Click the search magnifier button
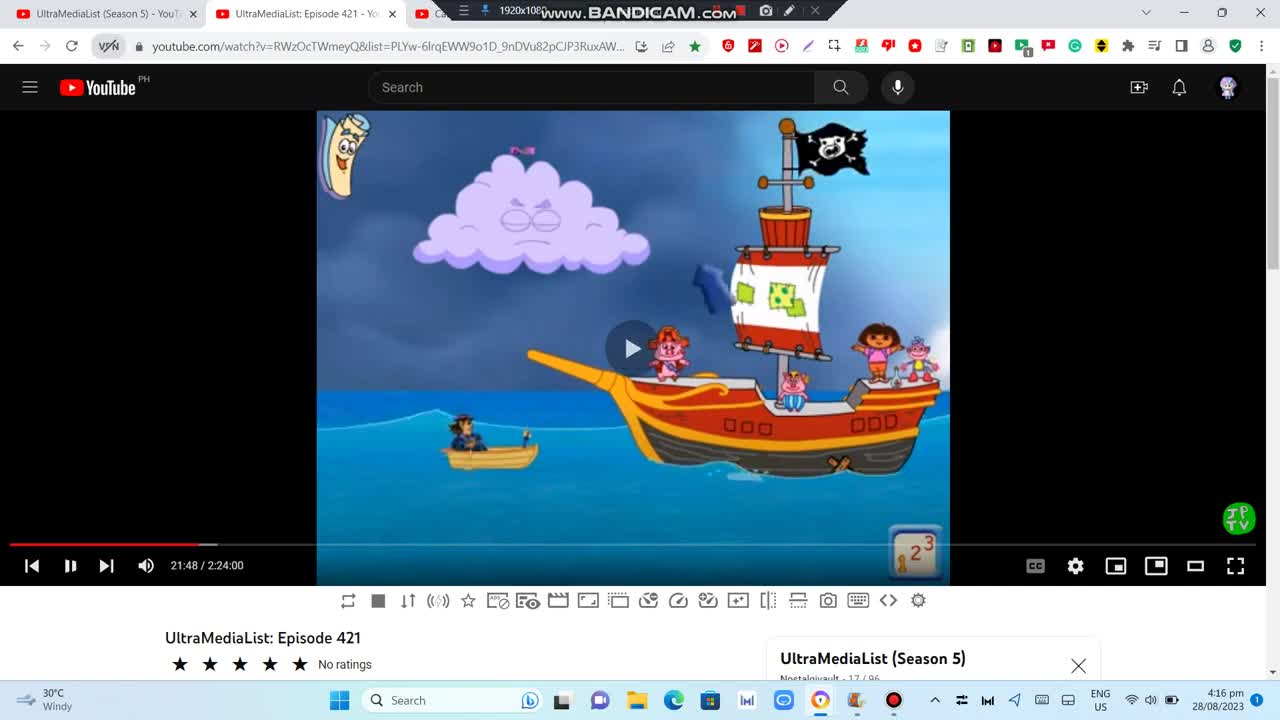Image resolution: width=1280 pixels, height=720 pixels. [841, 87]
